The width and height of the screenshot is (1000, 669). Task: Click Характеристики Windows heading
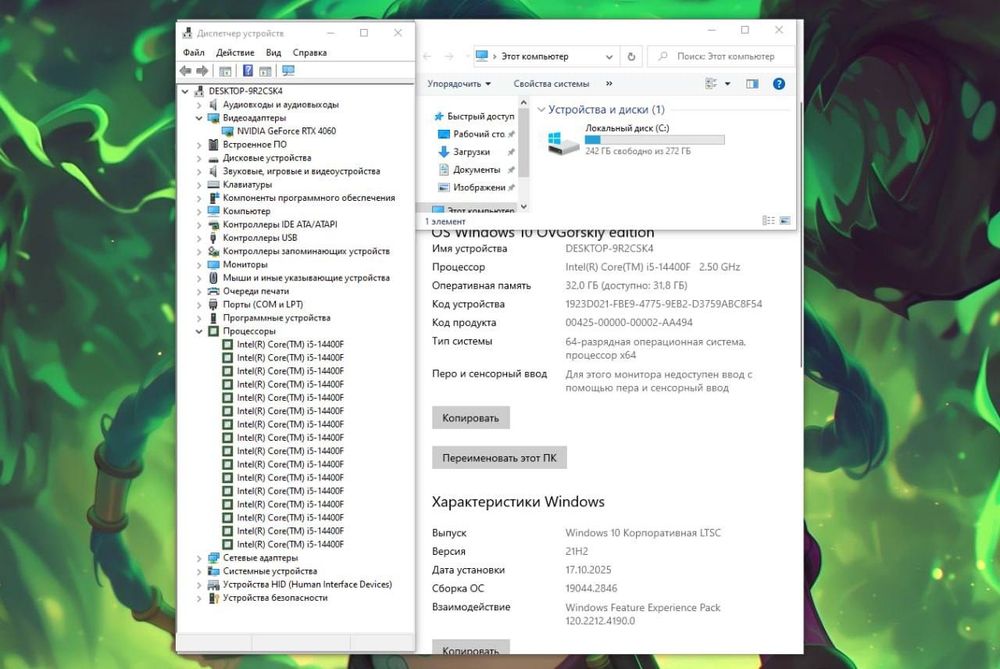point(518,502)
